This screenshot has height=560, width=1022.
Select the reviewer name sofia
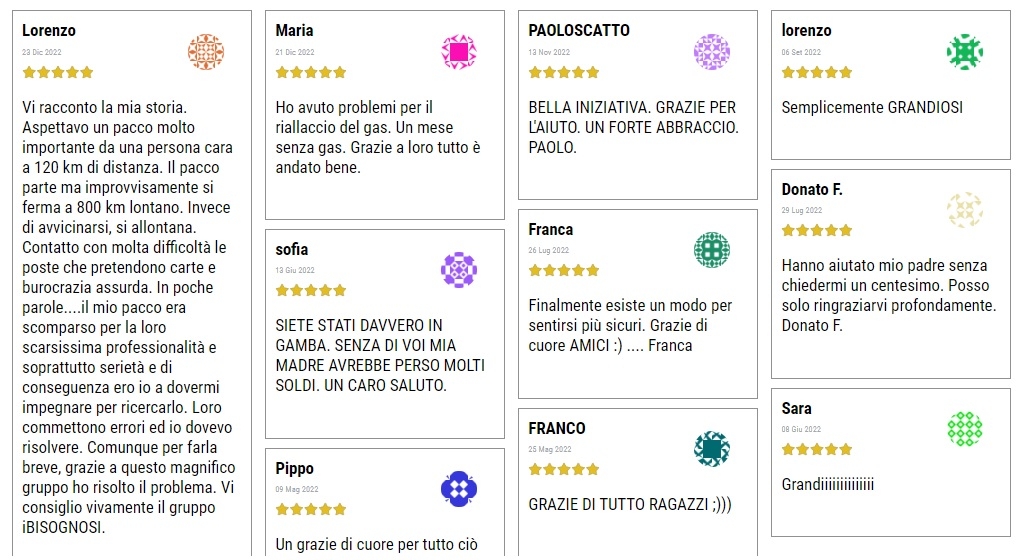point(292,249)
